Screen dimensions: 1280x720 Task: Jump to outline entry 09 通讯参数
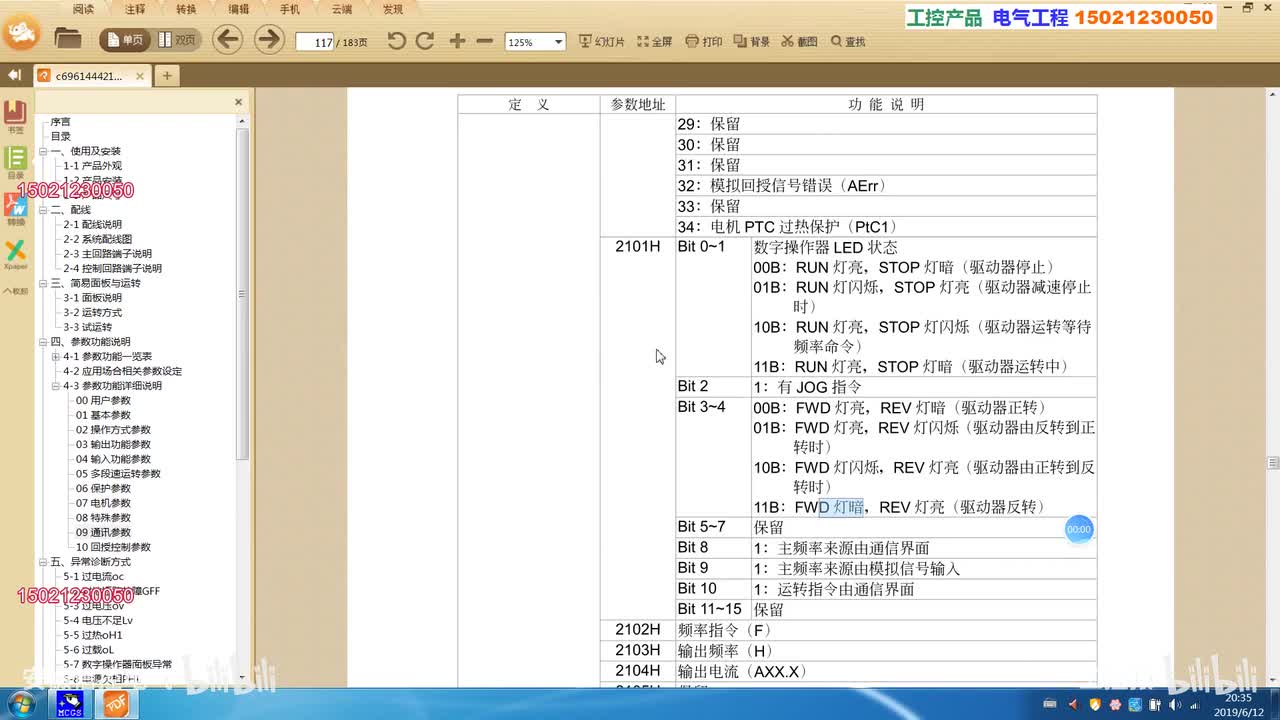(x=103, y=532)
